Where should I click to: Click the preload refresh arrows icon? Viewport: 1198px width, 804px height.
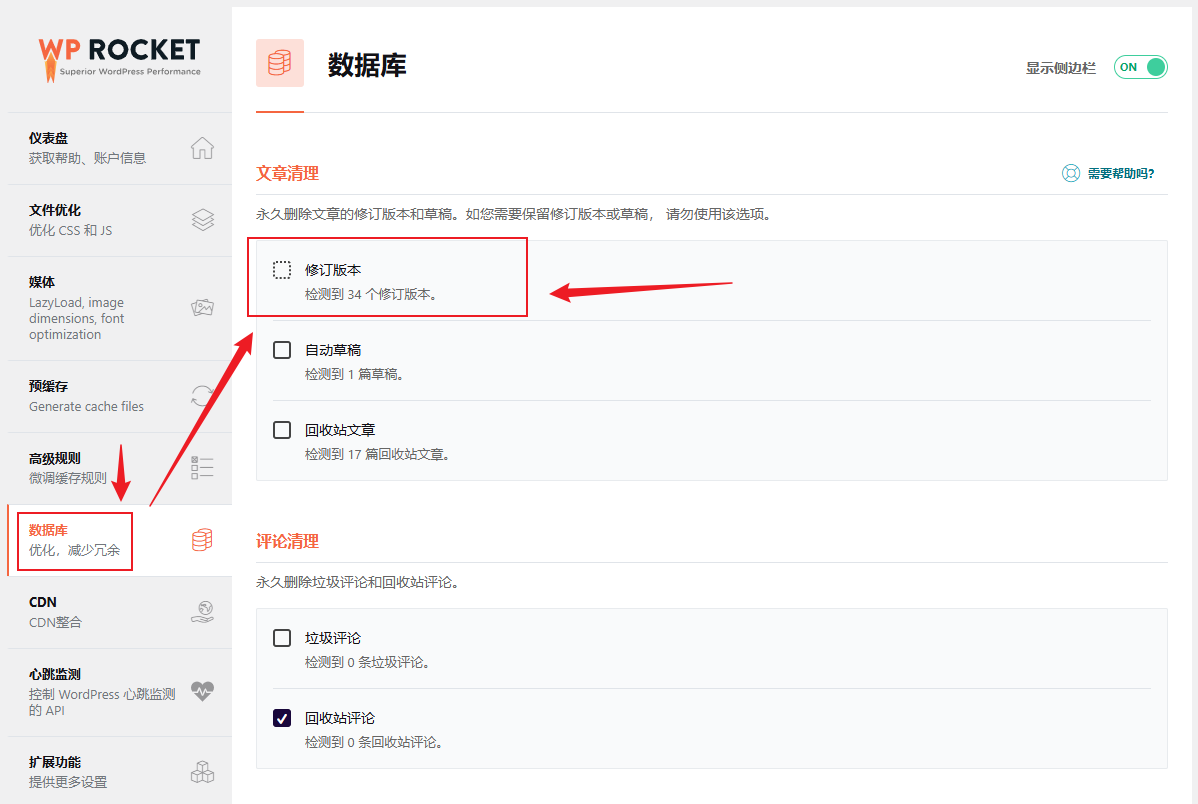coord(202,396)
